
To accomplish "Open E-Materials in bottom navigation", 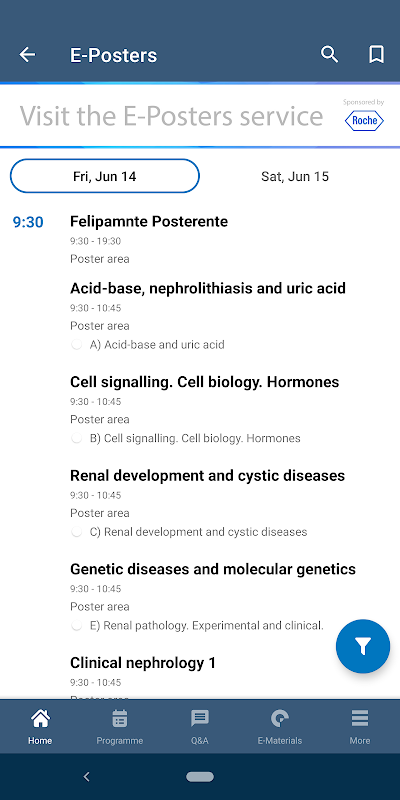I will tap(280, 727).
